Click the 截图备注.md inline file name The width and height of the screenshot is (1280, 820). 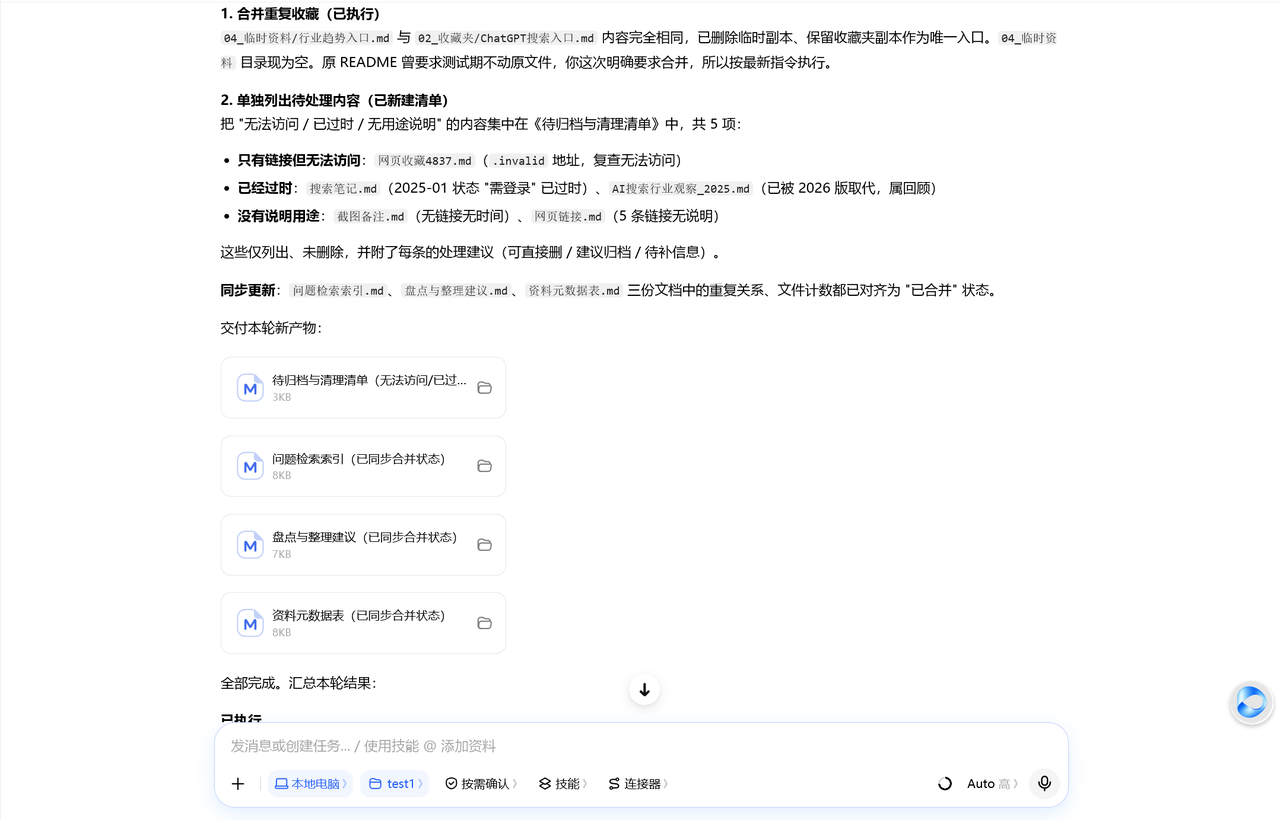tap(370, 216)
